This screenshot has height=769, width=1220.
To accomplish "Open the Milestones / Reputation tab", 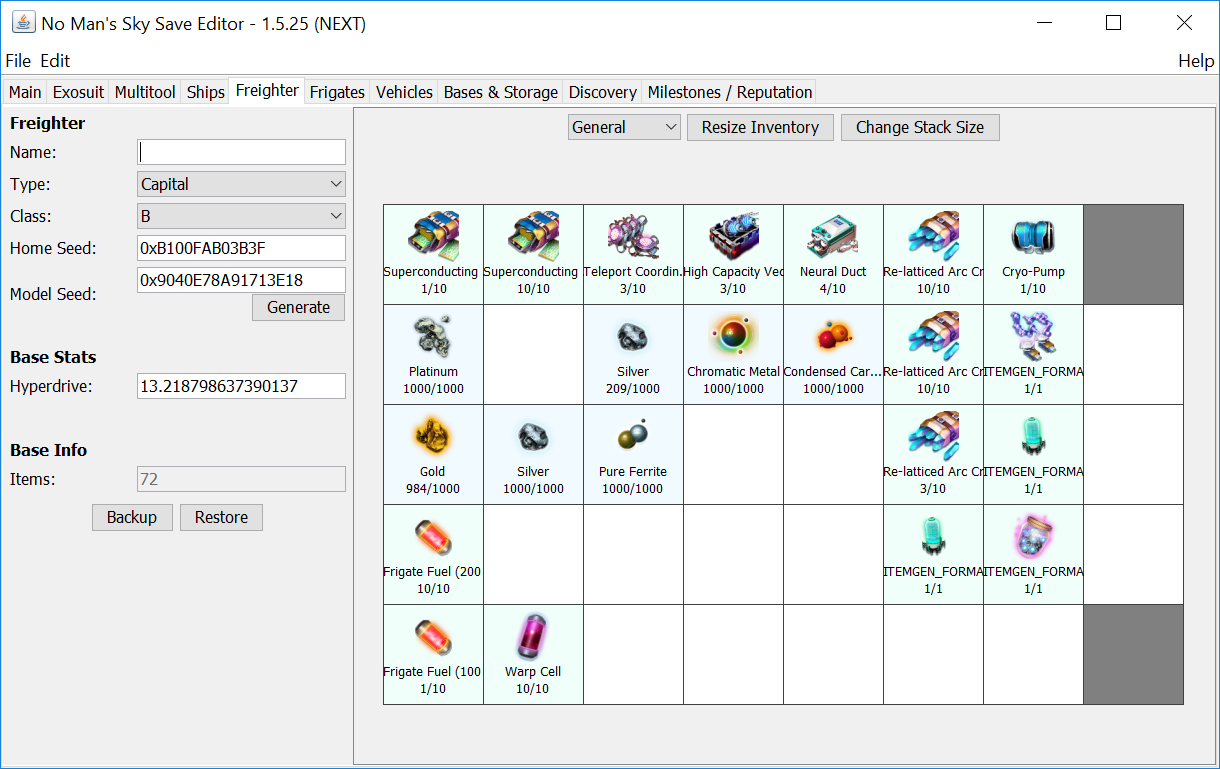I will tap(729, 92).
